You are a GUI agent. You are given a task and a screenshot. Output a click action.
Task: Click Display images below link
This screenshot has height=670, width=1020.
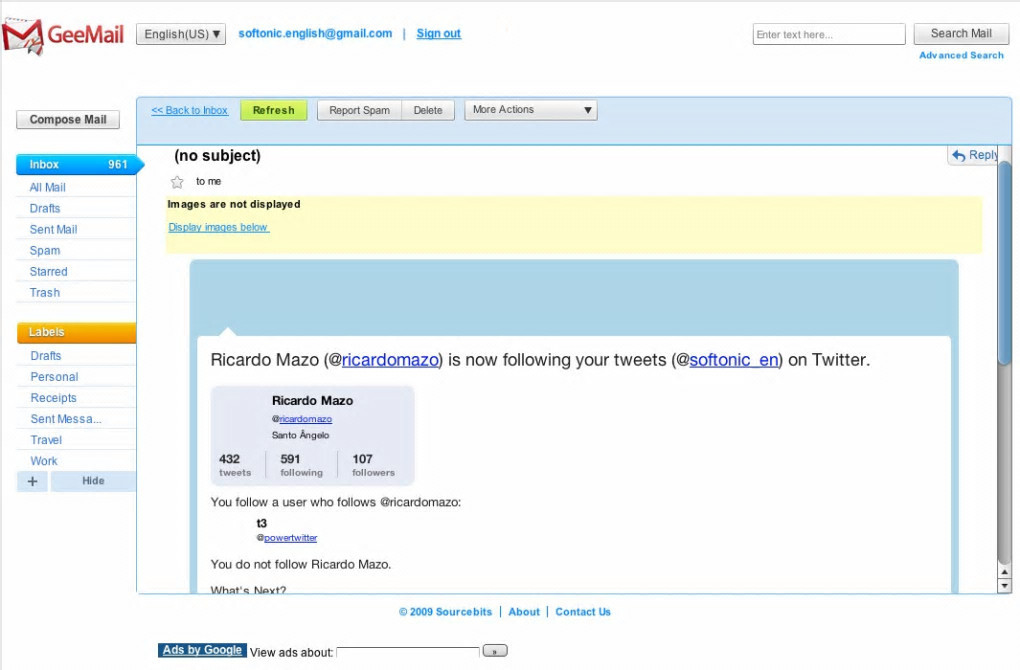tap(219, 227)
